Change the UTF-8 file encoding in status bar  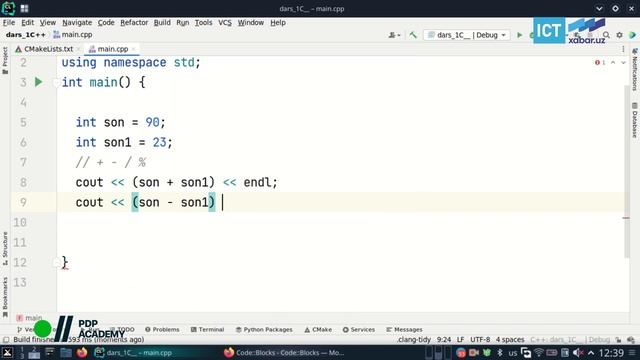tap(480, 340)
